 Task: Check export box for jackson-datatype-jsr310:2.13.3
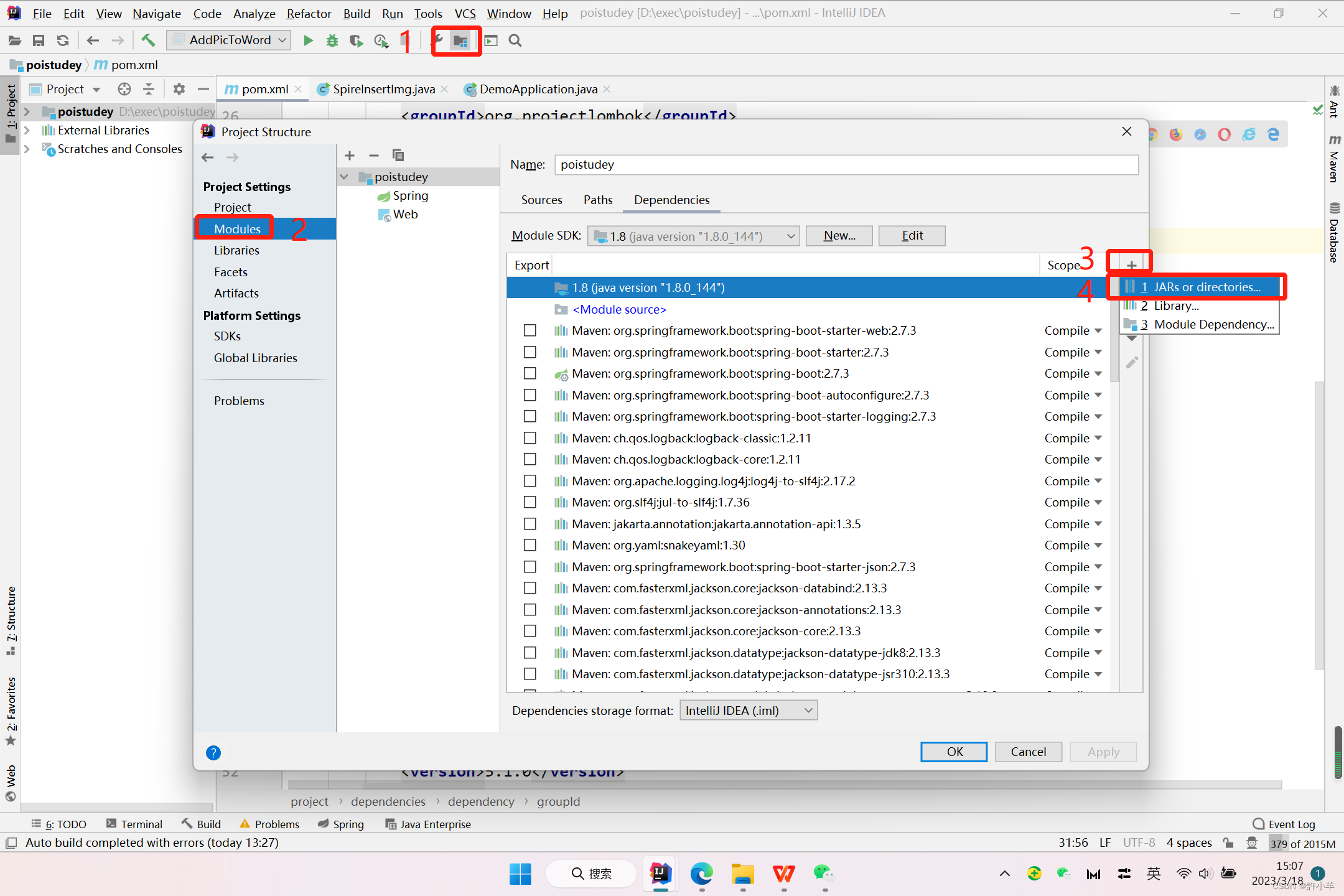click(530, 674)
